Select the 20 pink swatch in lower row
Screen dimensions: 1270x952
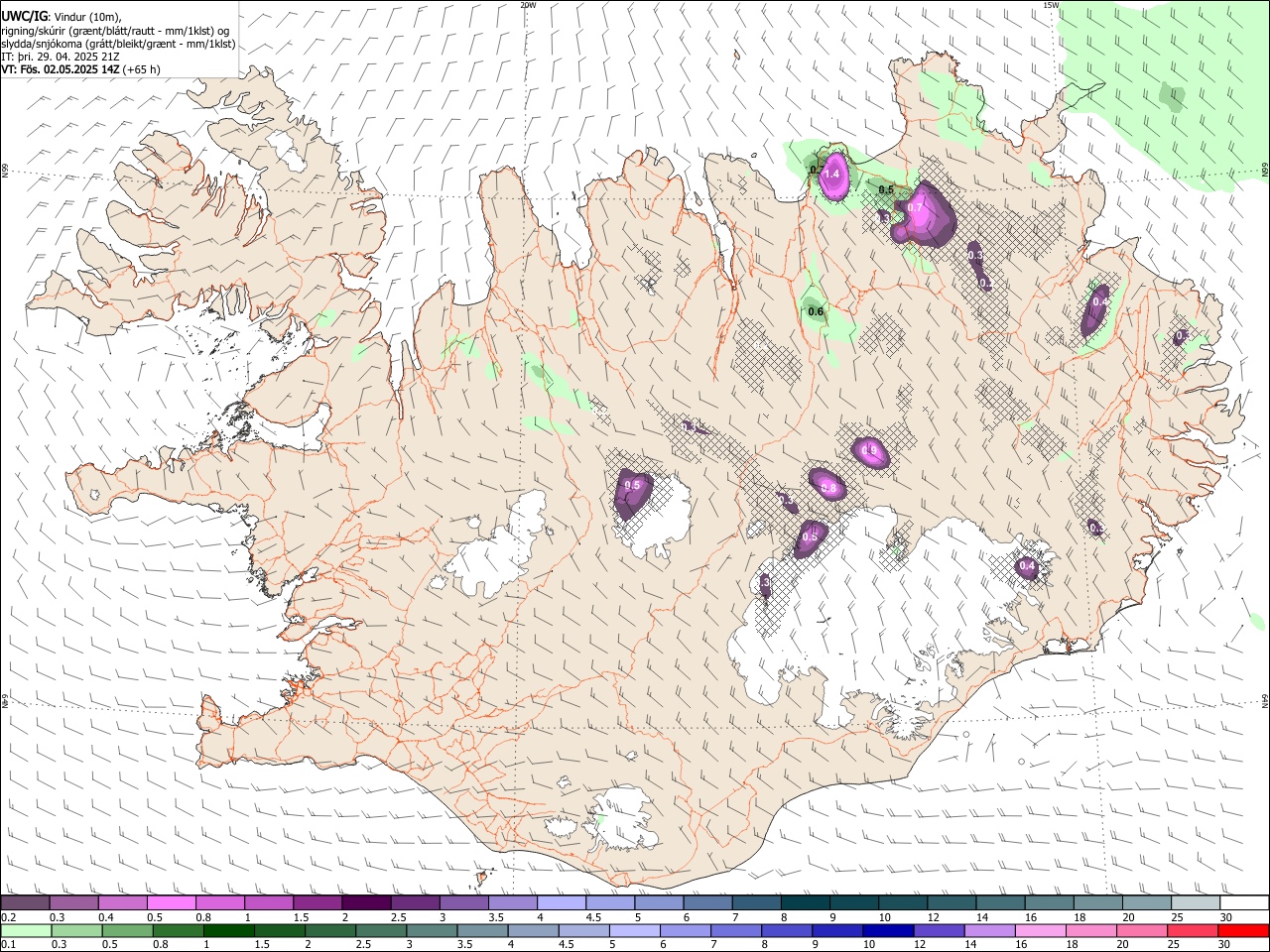click(x=1140, y=930)
